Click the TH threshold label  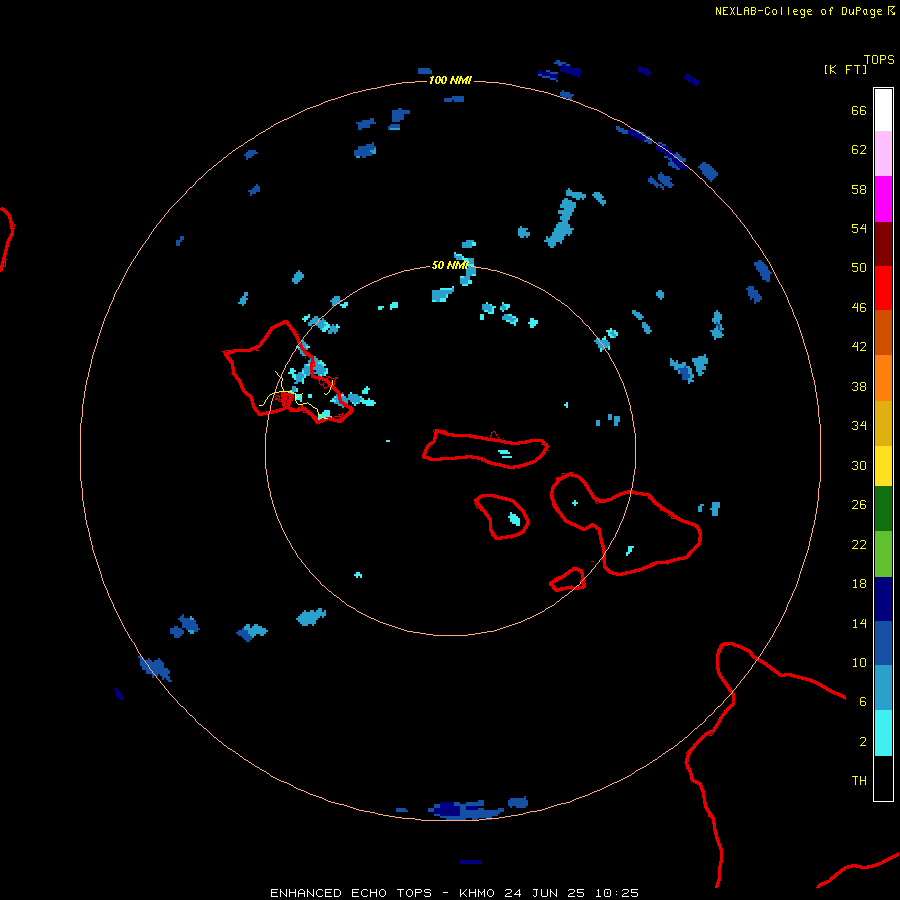coord(859,781)
